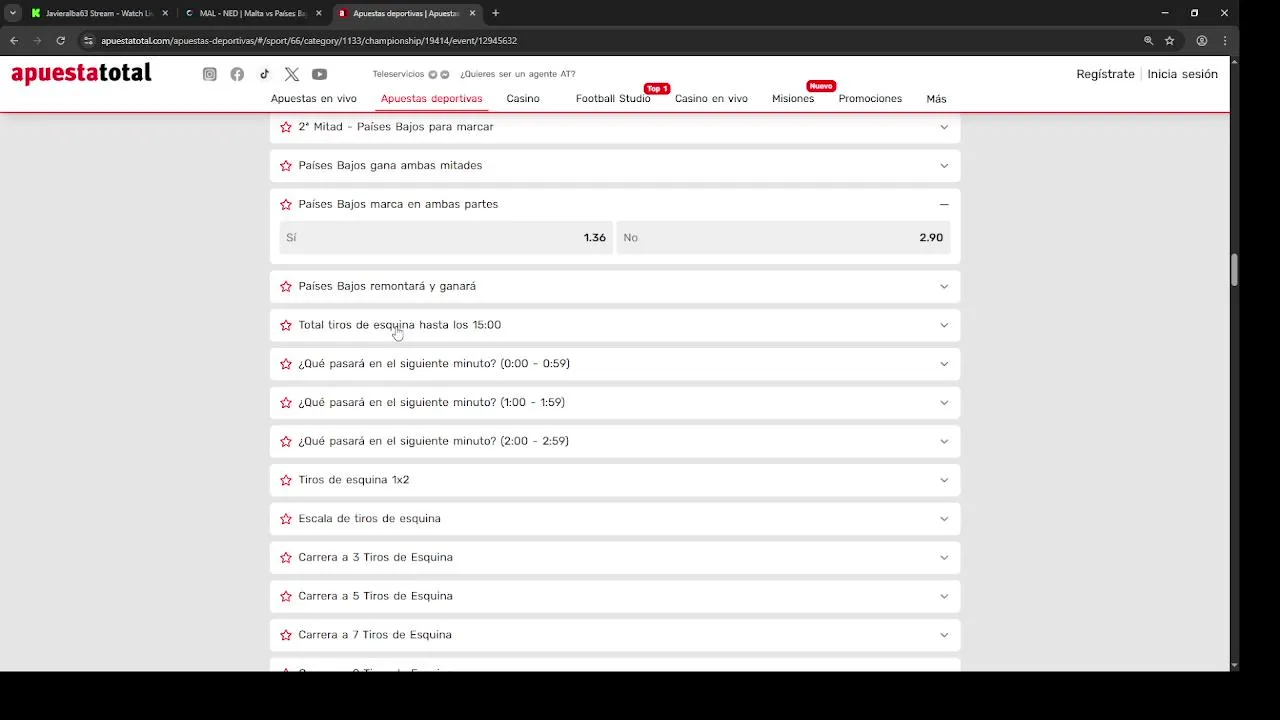The height and width of the screenshot is (720, 1280).
Task: Bet 'Sí' at odds 1.36
Action: [x=445, y=238]
